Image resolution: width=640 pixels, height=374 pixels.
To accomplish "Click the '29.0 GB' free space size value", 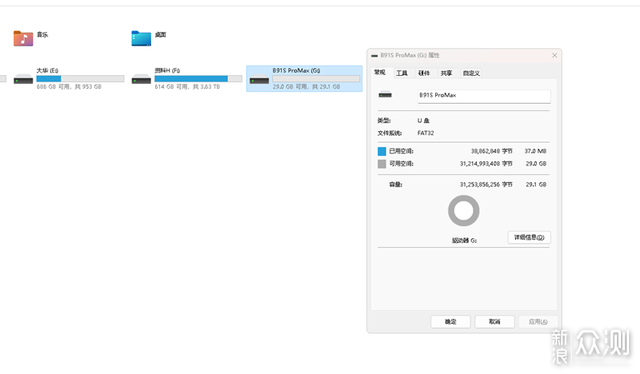I will [x=536, y=164].
